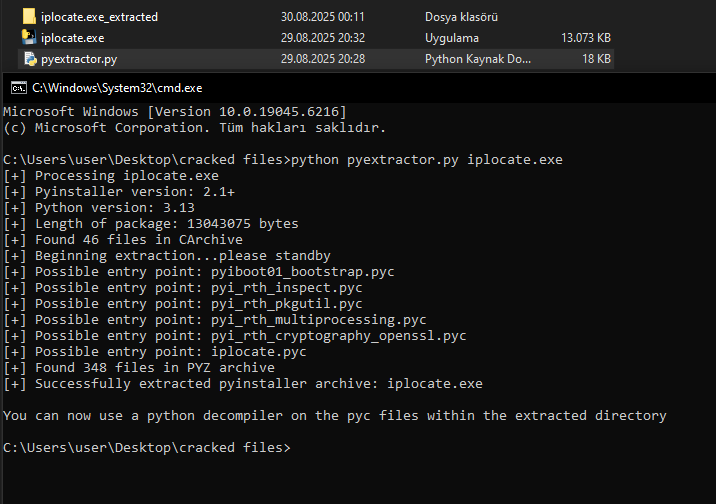Screen dimensions: 716x504
Task: Click date 29.08.2025 20:32 of iplocate.exe
Action: coord(323,38)
